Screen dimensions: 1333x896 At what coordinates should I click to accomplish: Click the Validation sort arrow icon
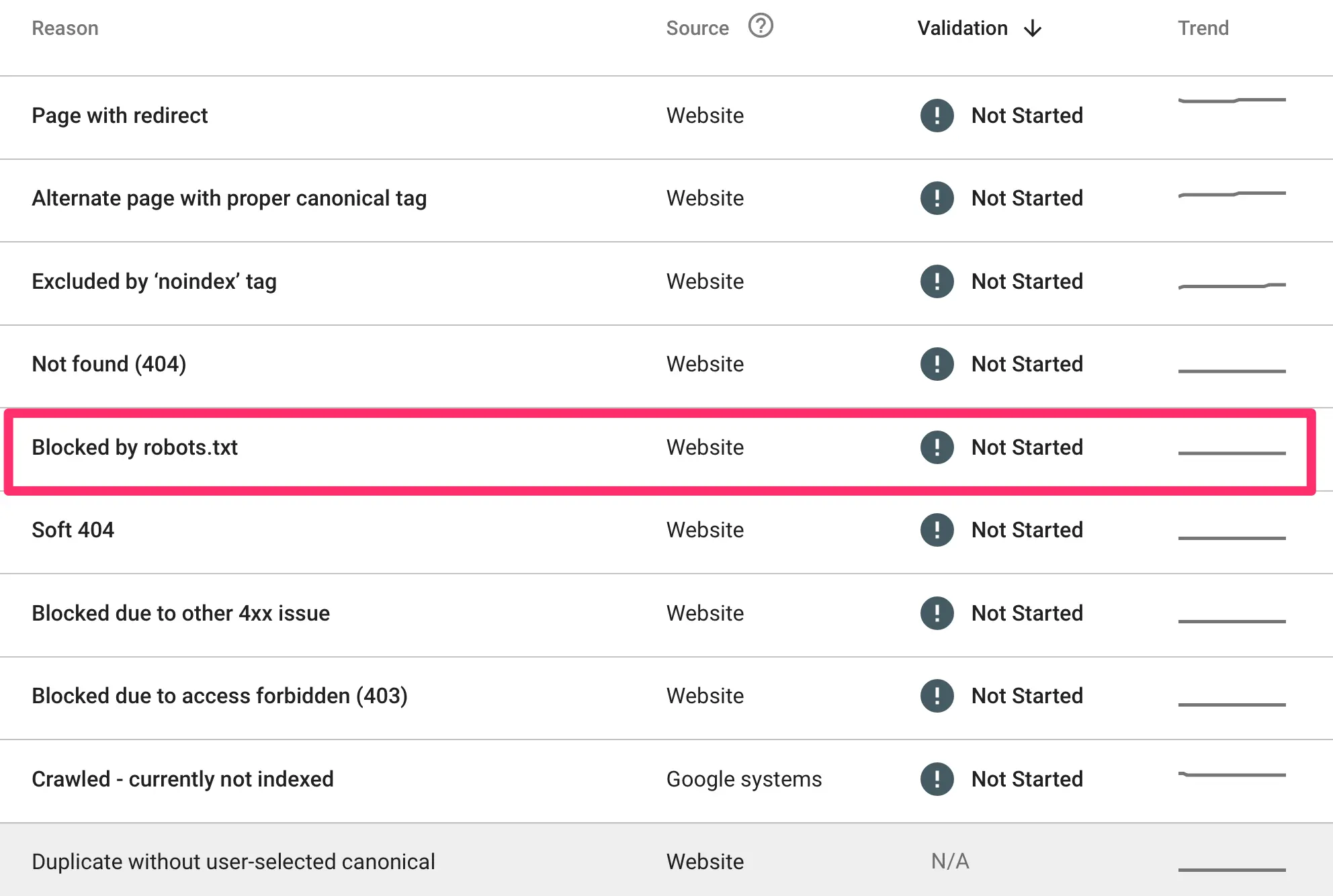point(1033,28)
